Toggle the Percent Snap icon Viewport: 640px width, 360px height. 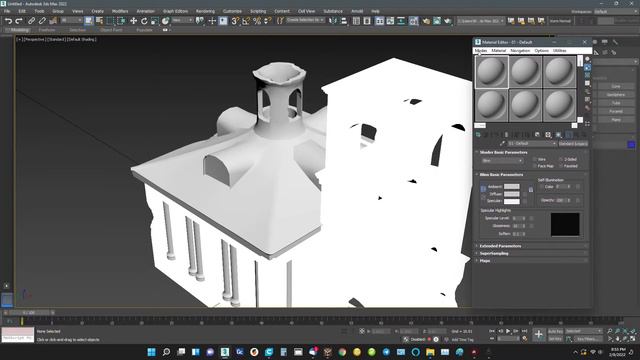tap(257, 21)
